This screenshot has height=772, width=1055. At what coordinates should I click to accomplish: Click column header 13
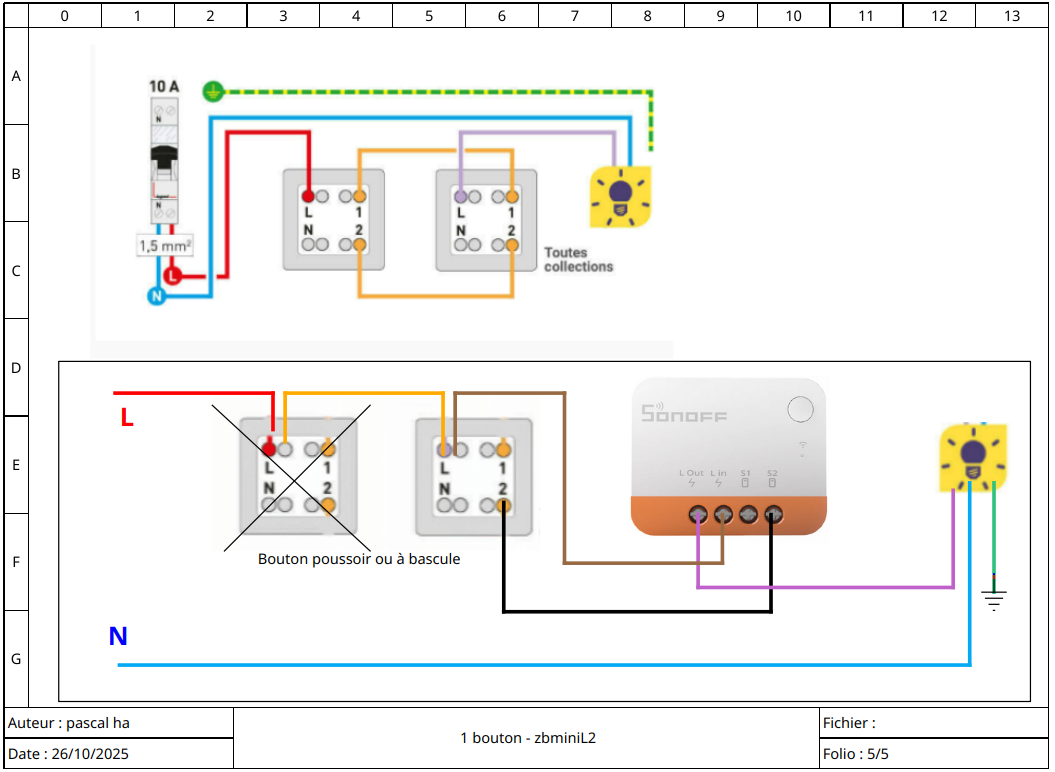pos(1012,15)
